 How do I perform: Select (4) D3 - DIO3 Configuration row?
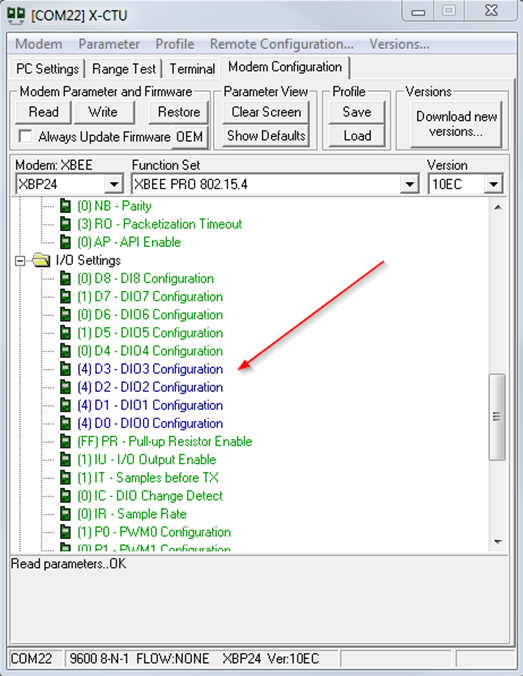(x=150, y=369)
